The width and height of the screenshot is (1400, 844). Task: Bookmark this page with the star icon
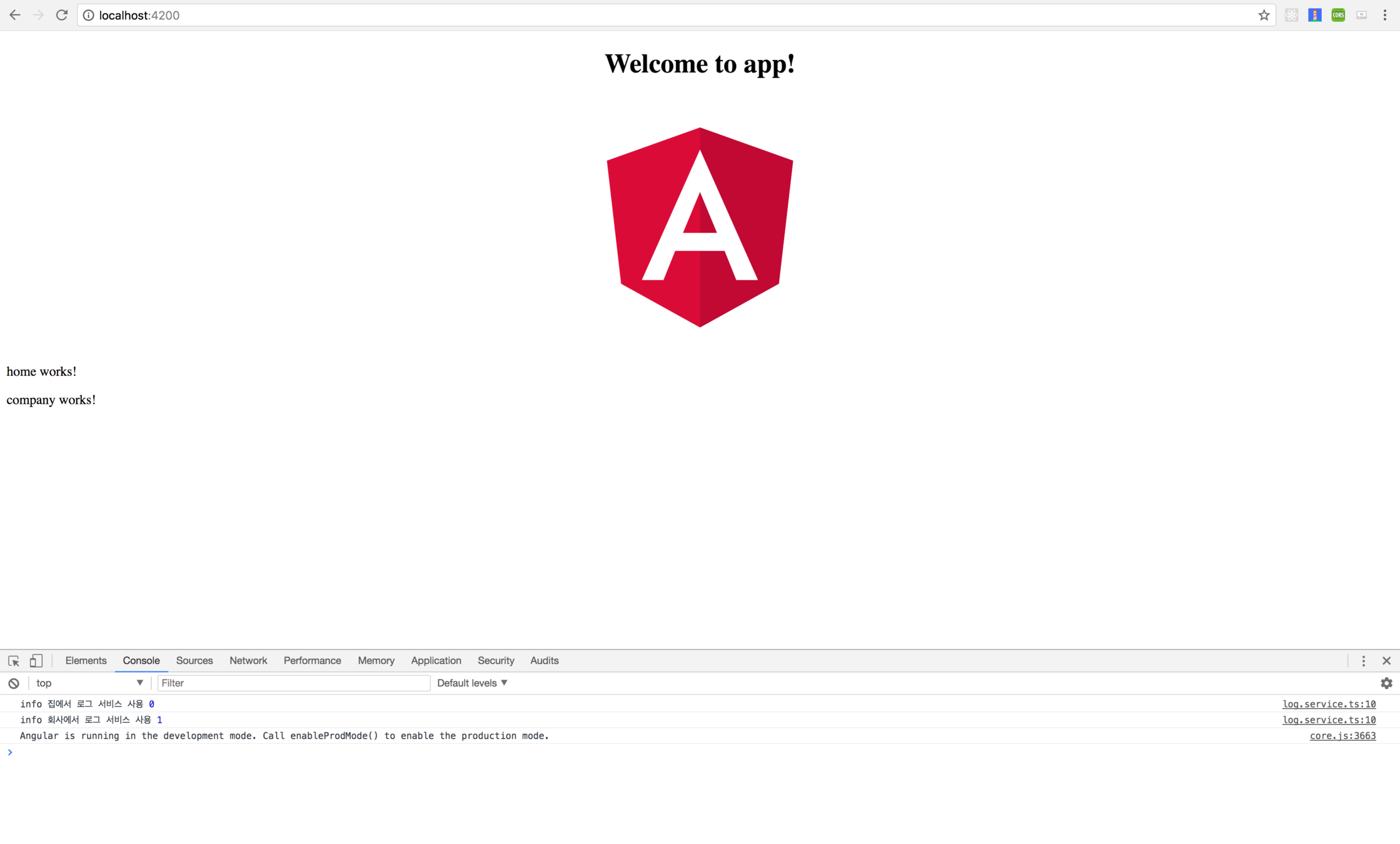click(1264, 16)
